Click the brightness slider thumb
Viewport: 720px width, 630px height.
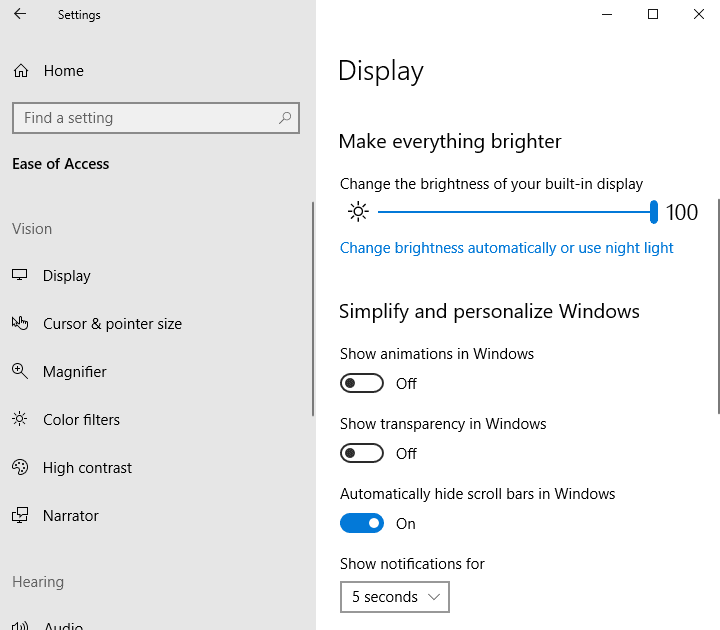(x=654, y=212)
